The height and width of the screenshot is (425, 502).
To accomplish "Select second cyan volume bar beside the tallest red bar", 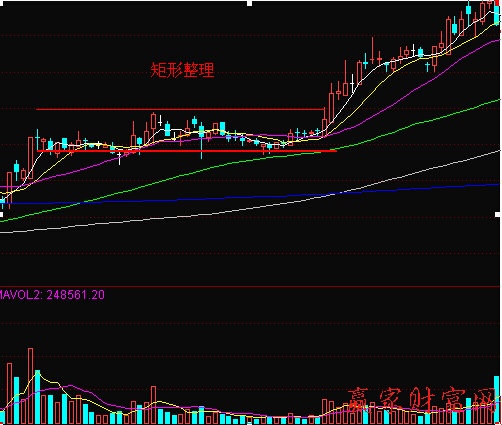I will tap(37, 397).
